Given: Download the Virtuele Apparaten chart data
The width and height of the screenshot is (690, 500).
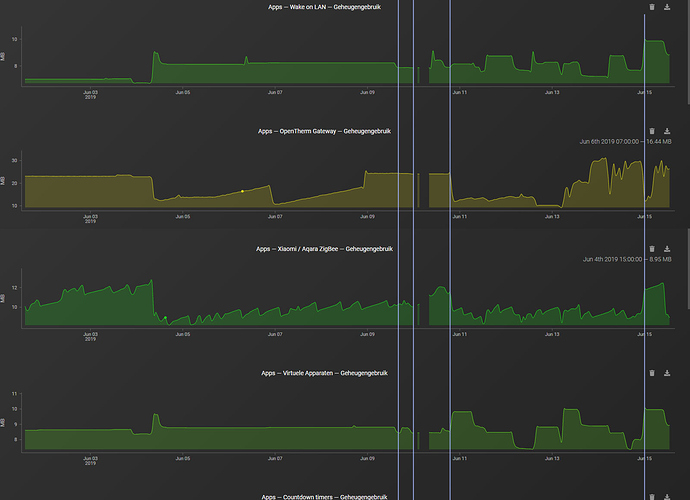Looking at the screenshot, I should [667, 373].
